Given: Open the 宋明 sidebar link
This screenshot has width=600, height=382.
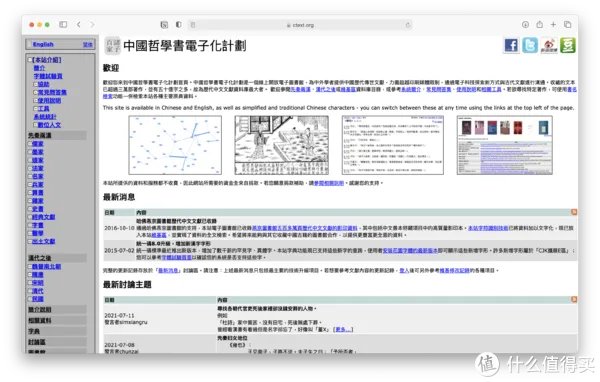Looking at the screenshot, I should (38, 282).
